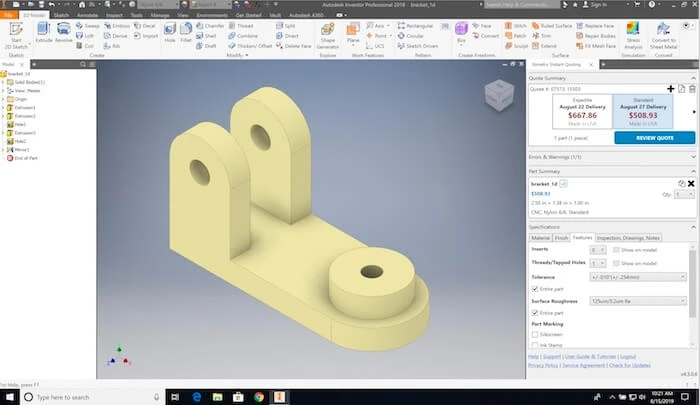
Task: Click the Delete Face tool
Action: point(293,46)
